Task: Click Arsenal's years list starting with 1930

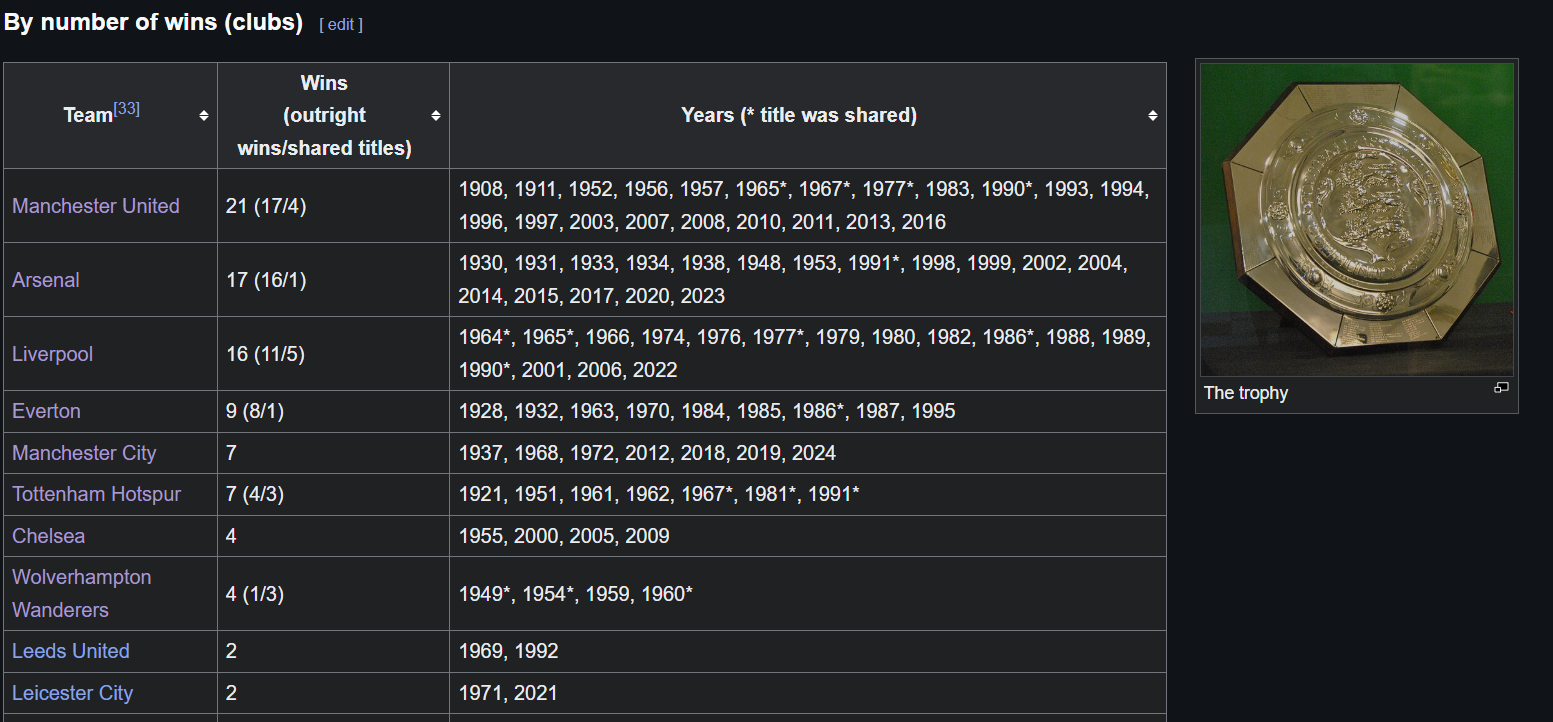Action: click(794, 280)
